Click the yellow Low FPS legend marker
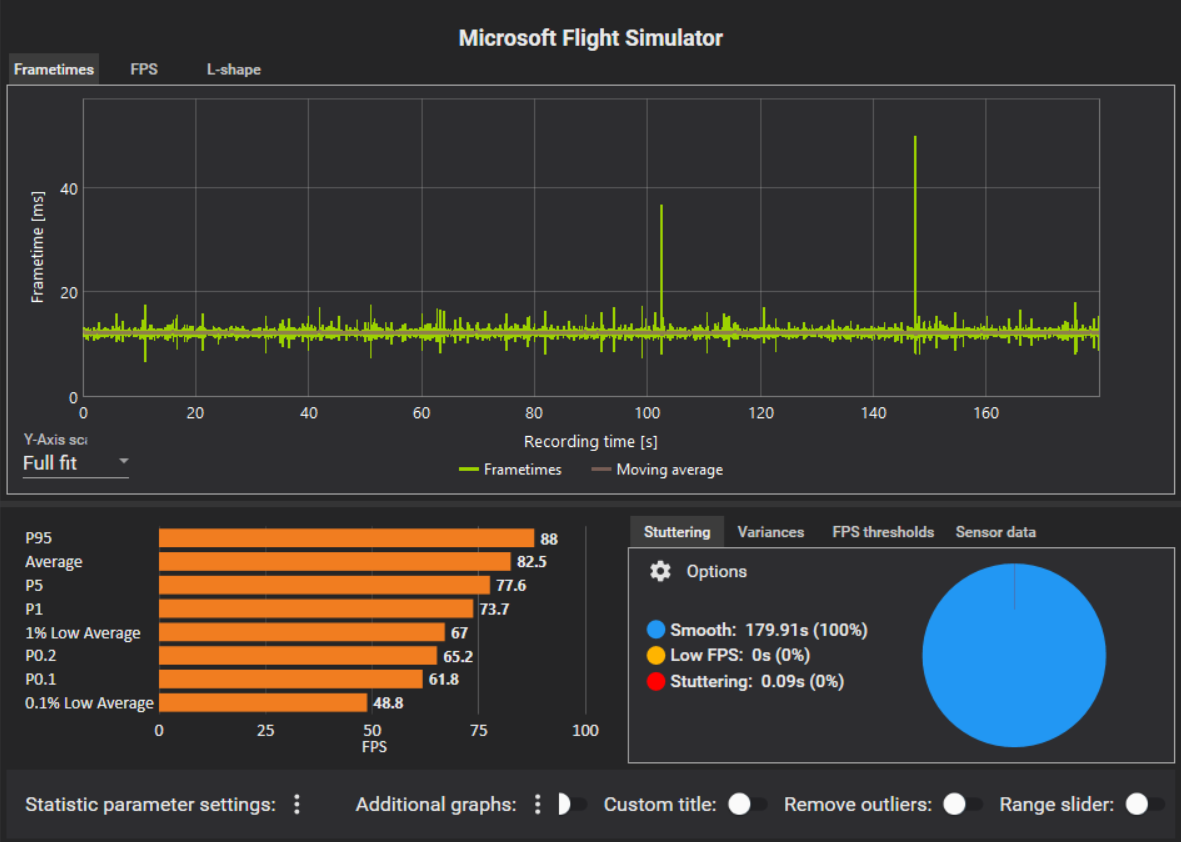 coord(654,653)
